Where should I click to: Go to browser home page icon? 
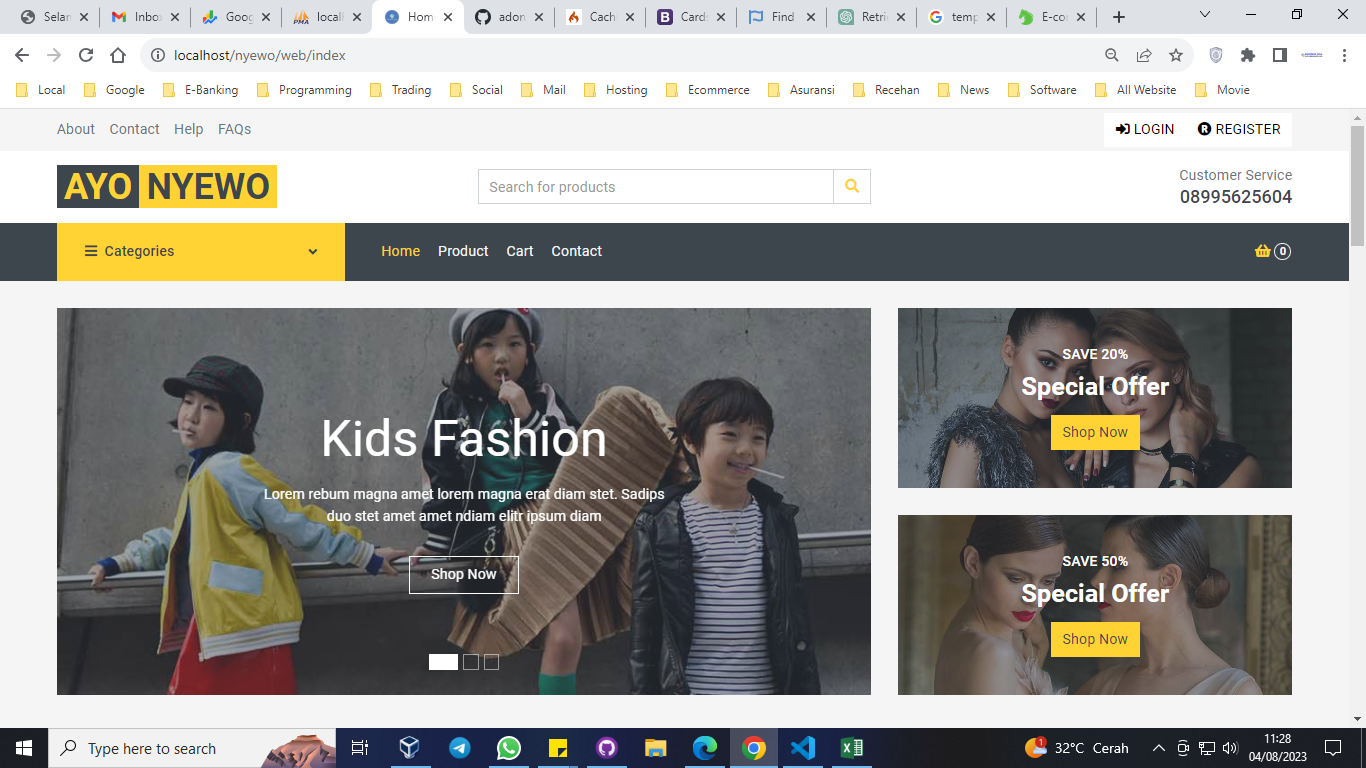(118, 55)
